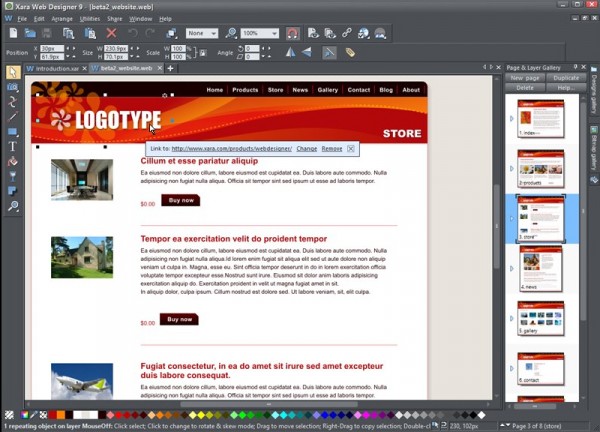600x432 pixels.
Task: Select the Straight Line tool
Action: click(13, 116)
